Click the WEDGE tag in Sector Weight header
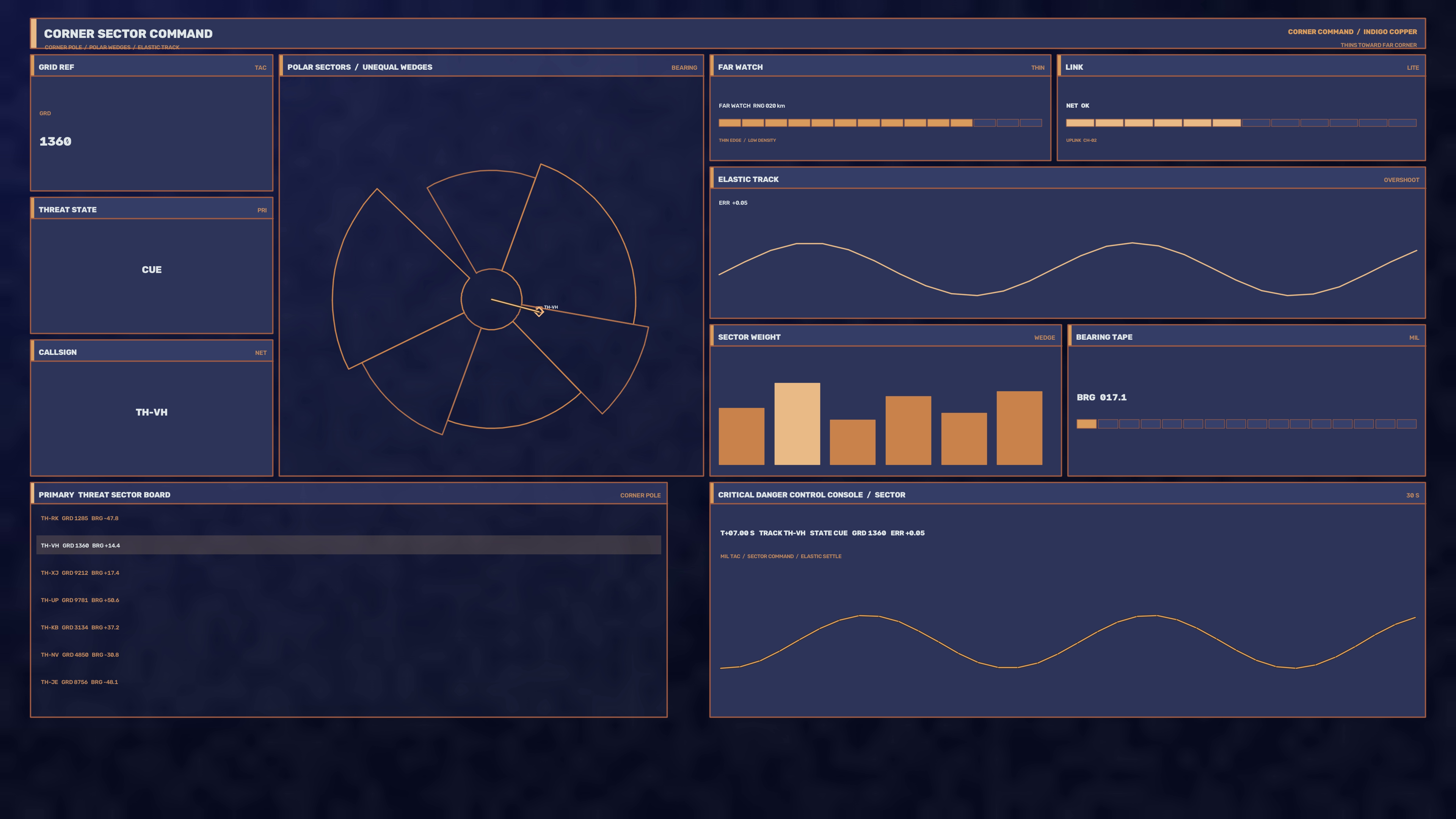Screen dimensions: 1456x819 1045,338
